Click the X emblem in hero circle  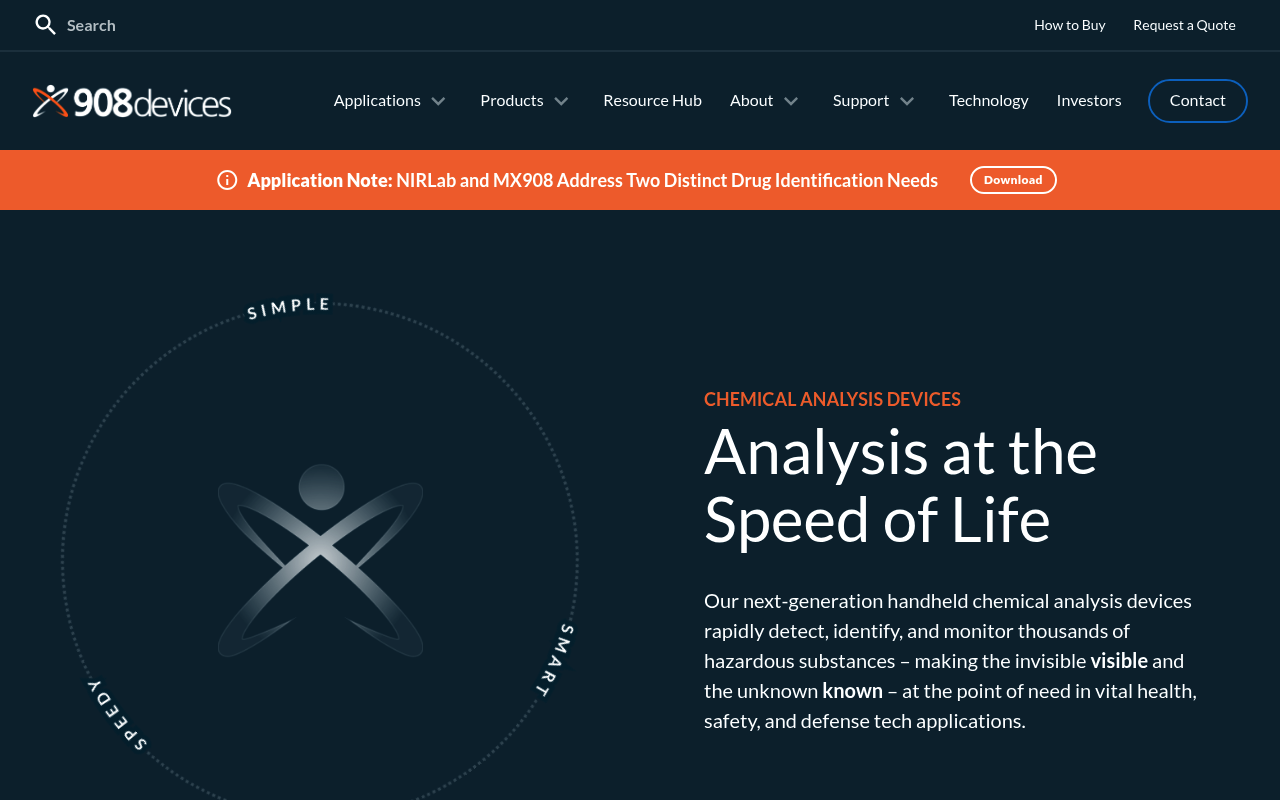[x=320, y=560]
